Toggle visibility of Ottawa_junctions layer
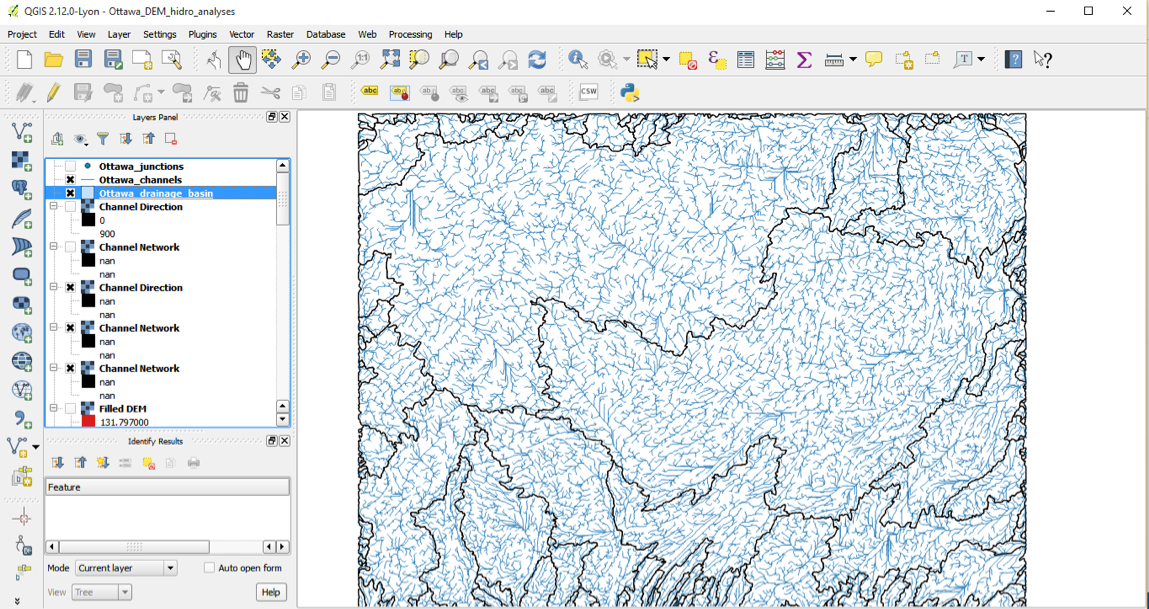 [x=71, y=166]
